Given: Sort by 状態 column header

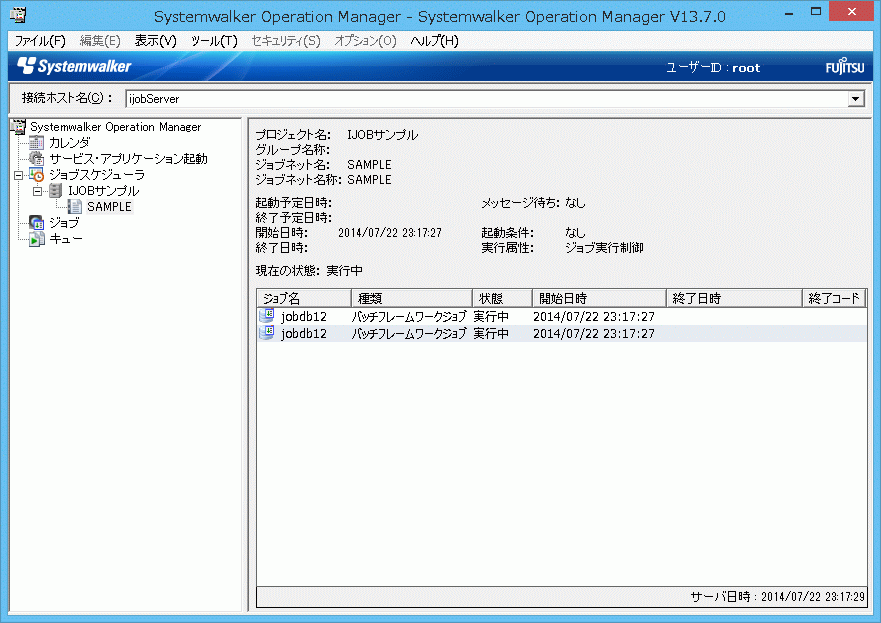Looking at the screenshot, I should coord(502,298).
